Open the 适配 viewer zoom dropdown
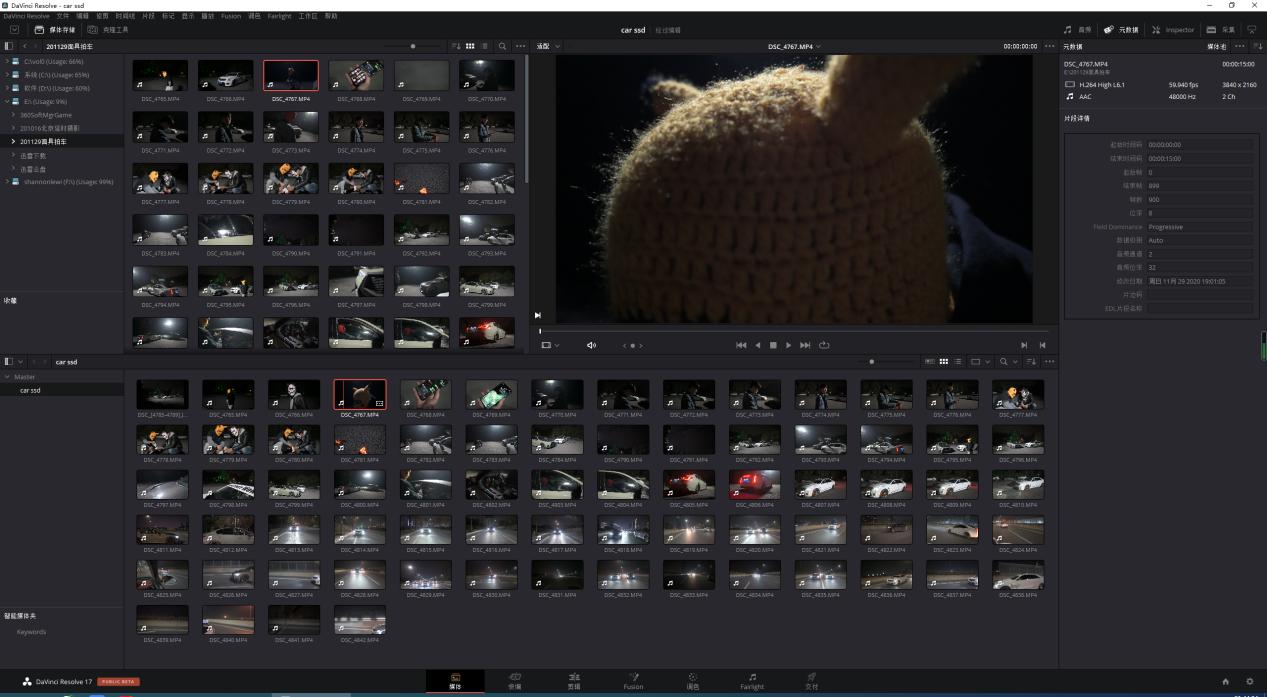 [549, 46]
